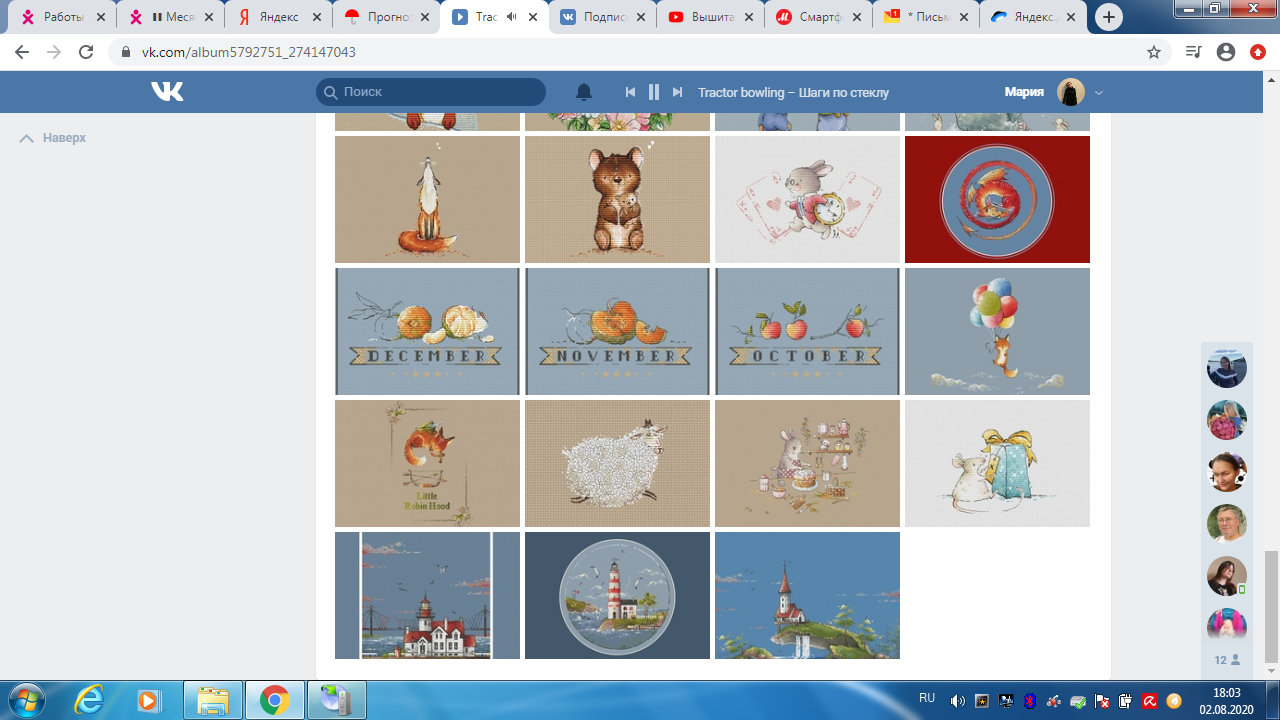Open the red dragon circle thumbnail
The height and width of the screenshot is (720, 1280).
(997, 199)
